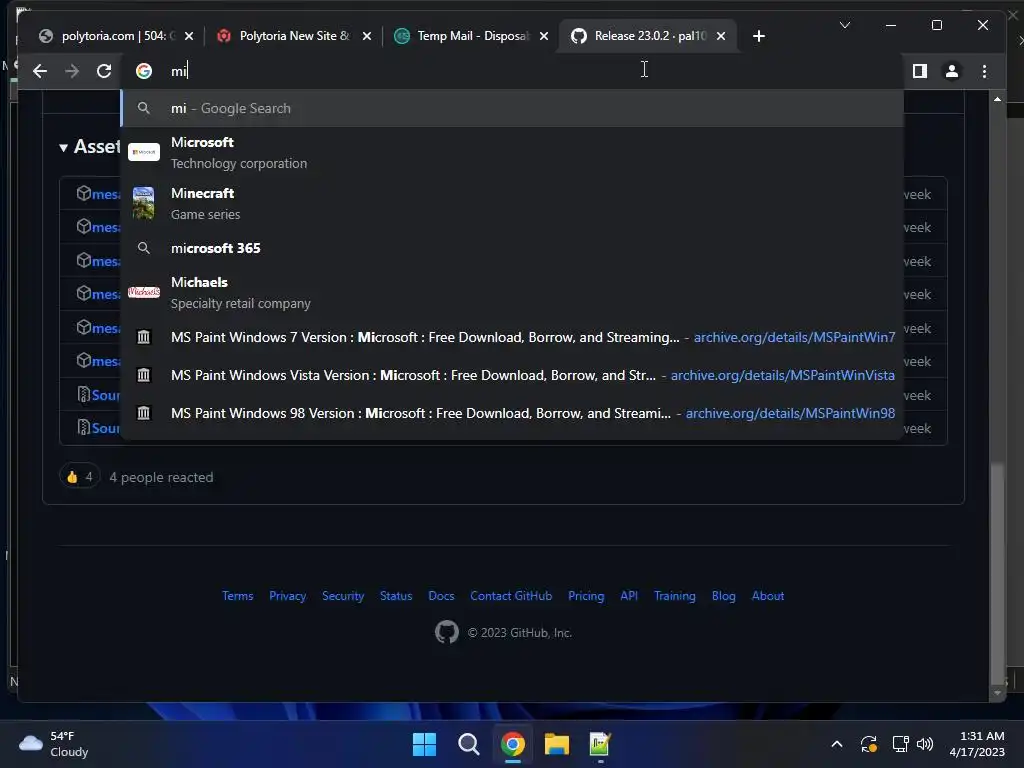Open the clock showing 1:31 AM
1024x768 pixels.
[977, 744]
